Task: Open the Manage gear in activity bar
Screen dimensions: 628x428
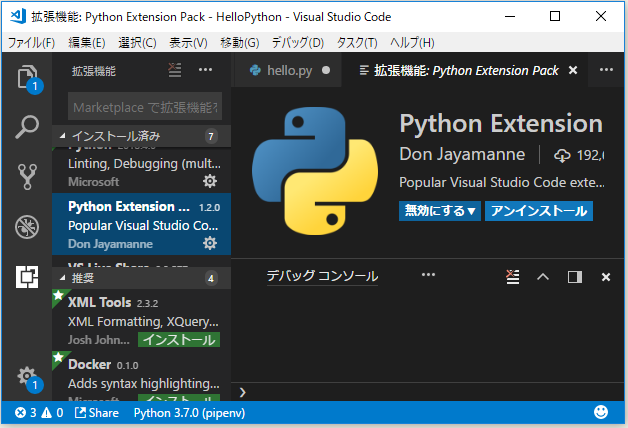Action: 27,376
